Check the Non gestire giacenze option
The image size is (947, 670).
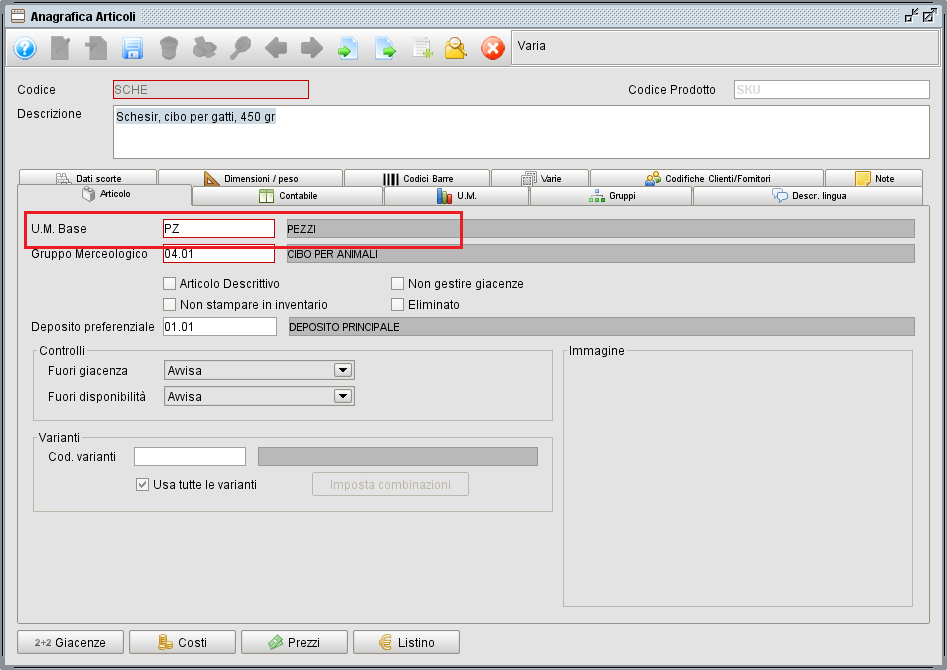[398, 284]
